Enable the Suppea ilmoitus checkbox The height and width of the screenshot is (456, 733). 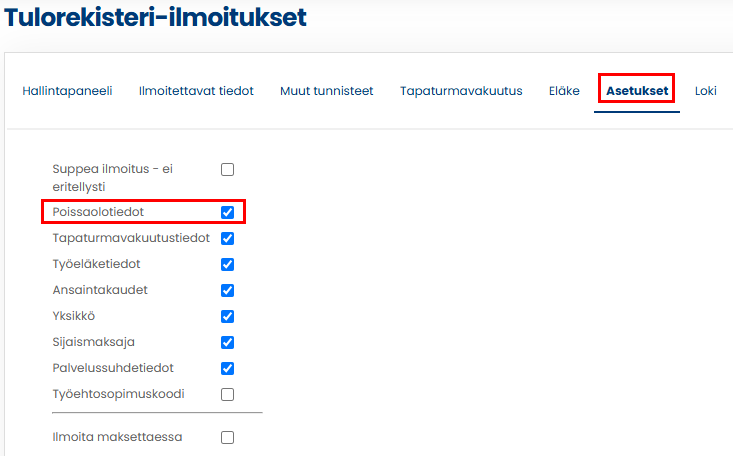click(227, 170)
